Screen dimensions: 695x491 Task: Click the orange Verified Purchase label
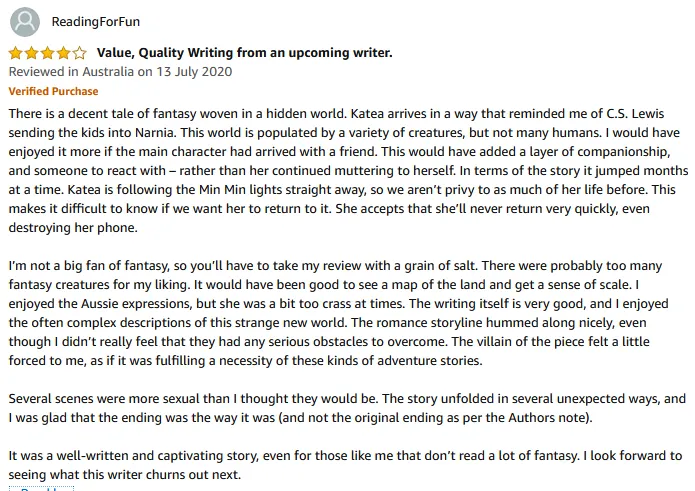[53, 91]
